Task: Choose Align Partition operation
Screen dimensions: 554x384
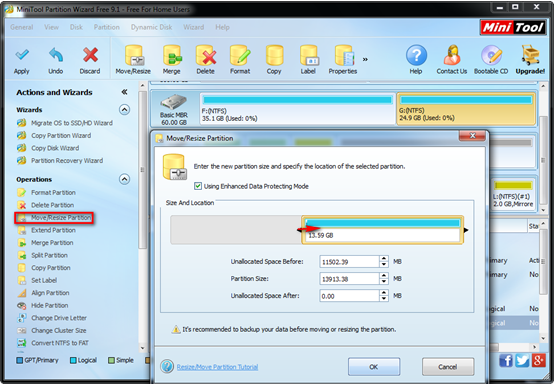Action: point(50,293)
